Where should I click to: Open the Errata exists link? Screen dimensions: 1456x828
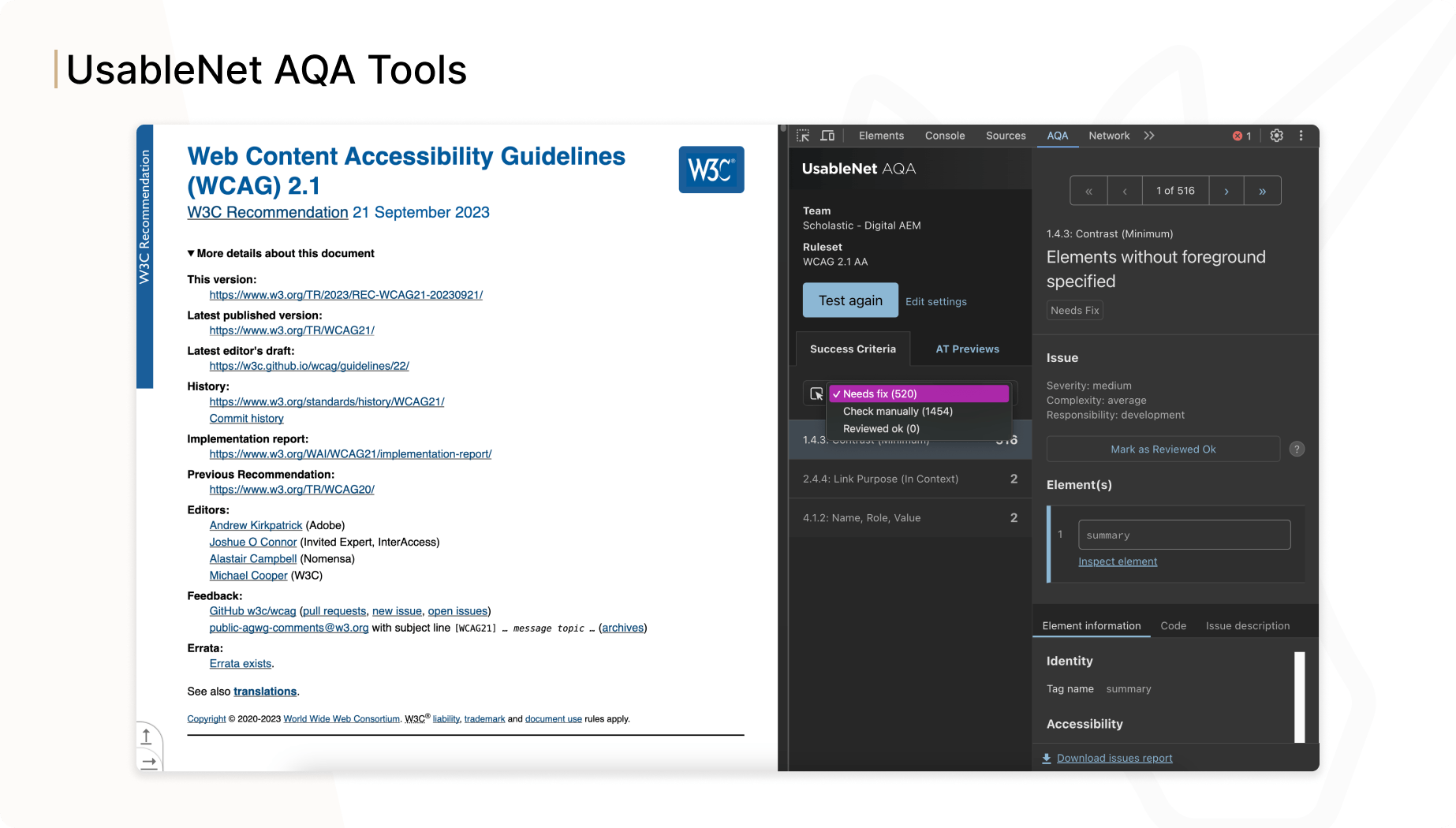241,664
